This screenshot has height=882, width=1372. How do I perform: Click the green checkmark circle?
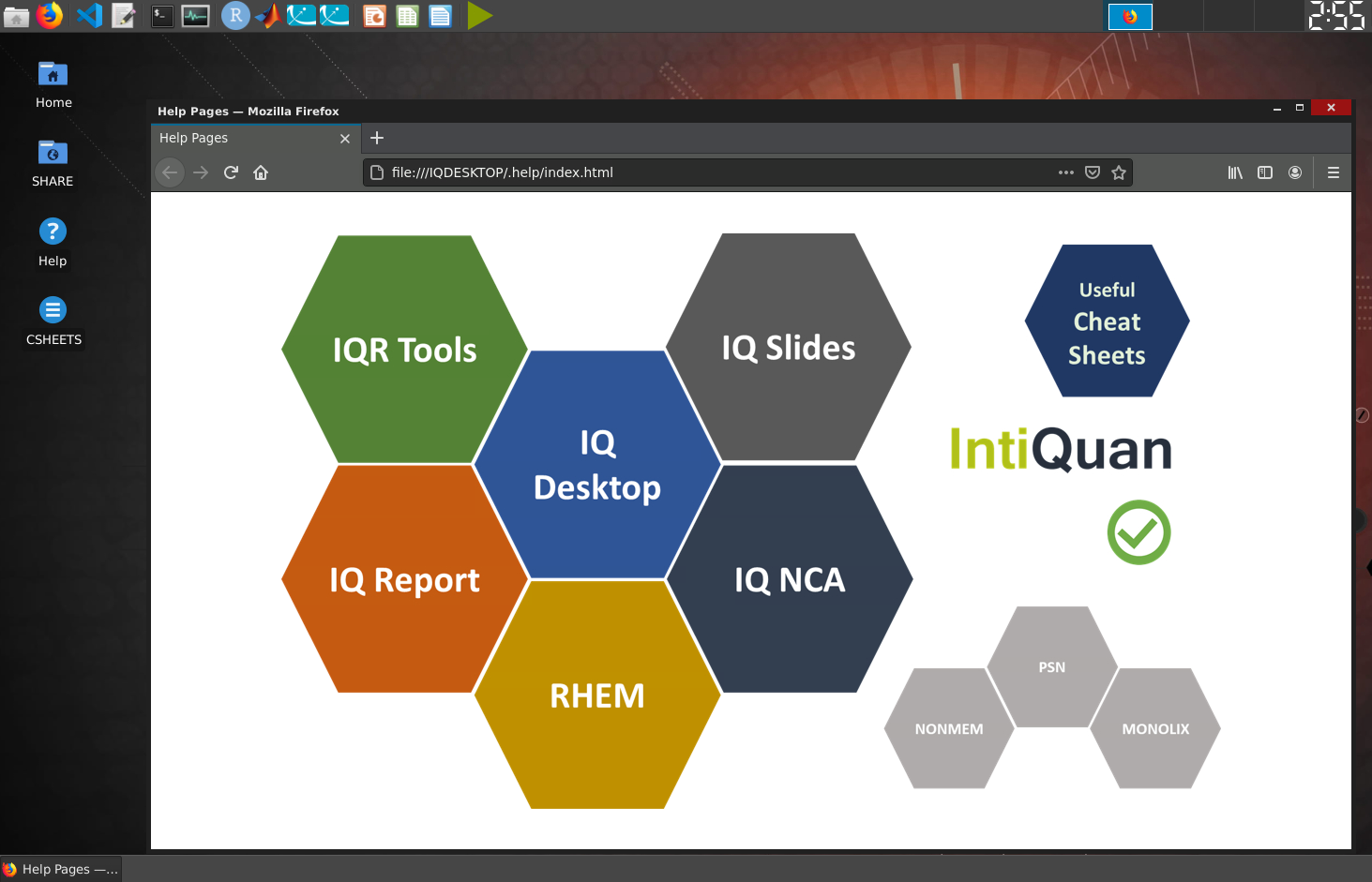coord(1138,532)
